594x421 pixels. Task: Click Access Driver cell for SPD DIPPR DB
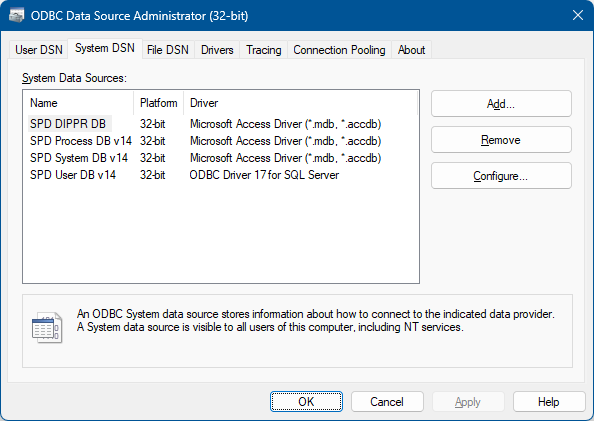[285, 124]
